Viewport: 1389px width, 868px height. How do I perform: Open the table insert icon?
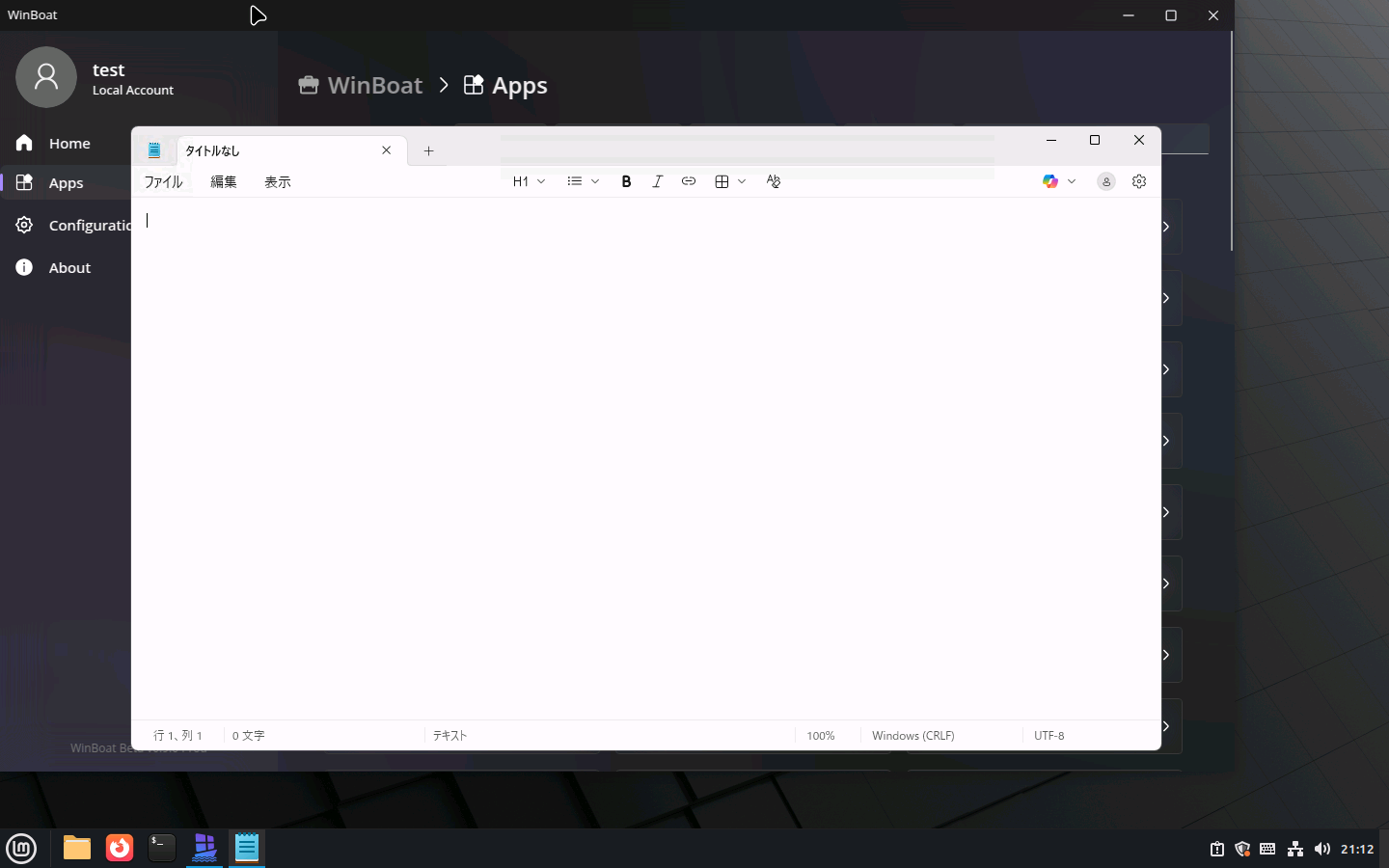point(722,181)
